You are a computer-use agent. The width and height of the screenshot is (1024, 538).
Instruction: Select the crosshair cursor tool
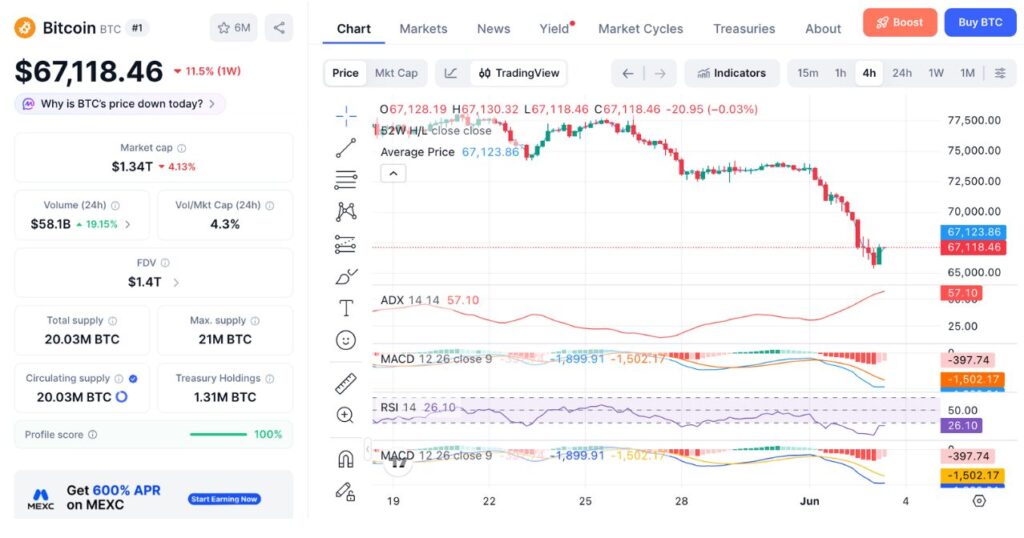click(346, 116)
